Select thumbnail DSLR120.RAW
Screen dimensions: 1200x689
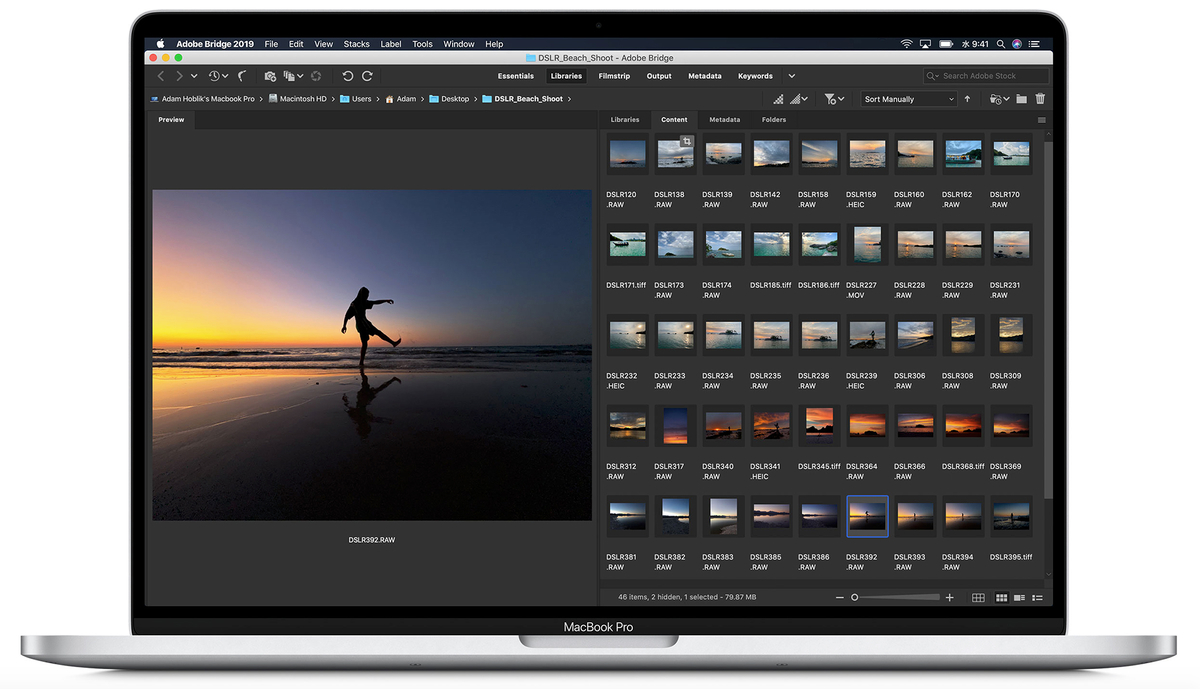coord(627,153)
